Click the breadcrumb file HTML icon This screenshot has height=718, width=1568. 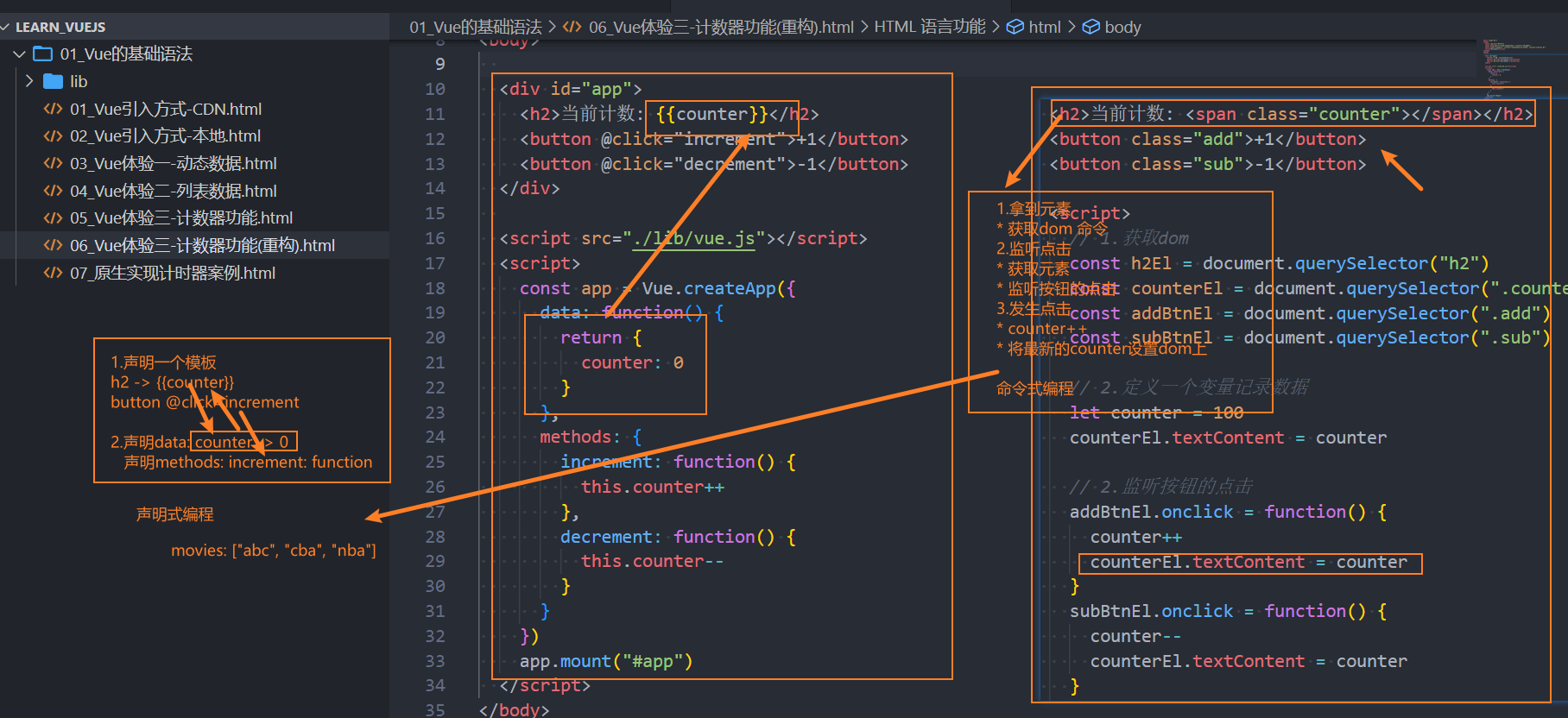click(572, 27)
